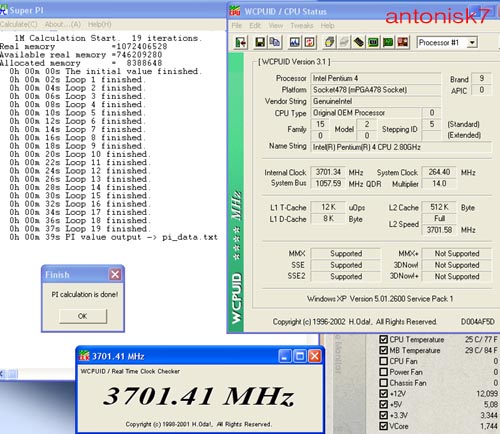Minimize the Real Time Clock Checker window
This screenshot has height=434, width=500.
click(x=284, y=356)
